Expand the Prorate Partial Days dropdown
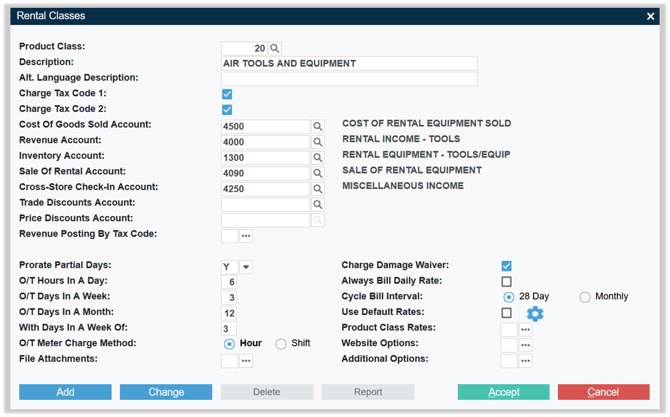This screenshot has width=670, height=417. 246,267
